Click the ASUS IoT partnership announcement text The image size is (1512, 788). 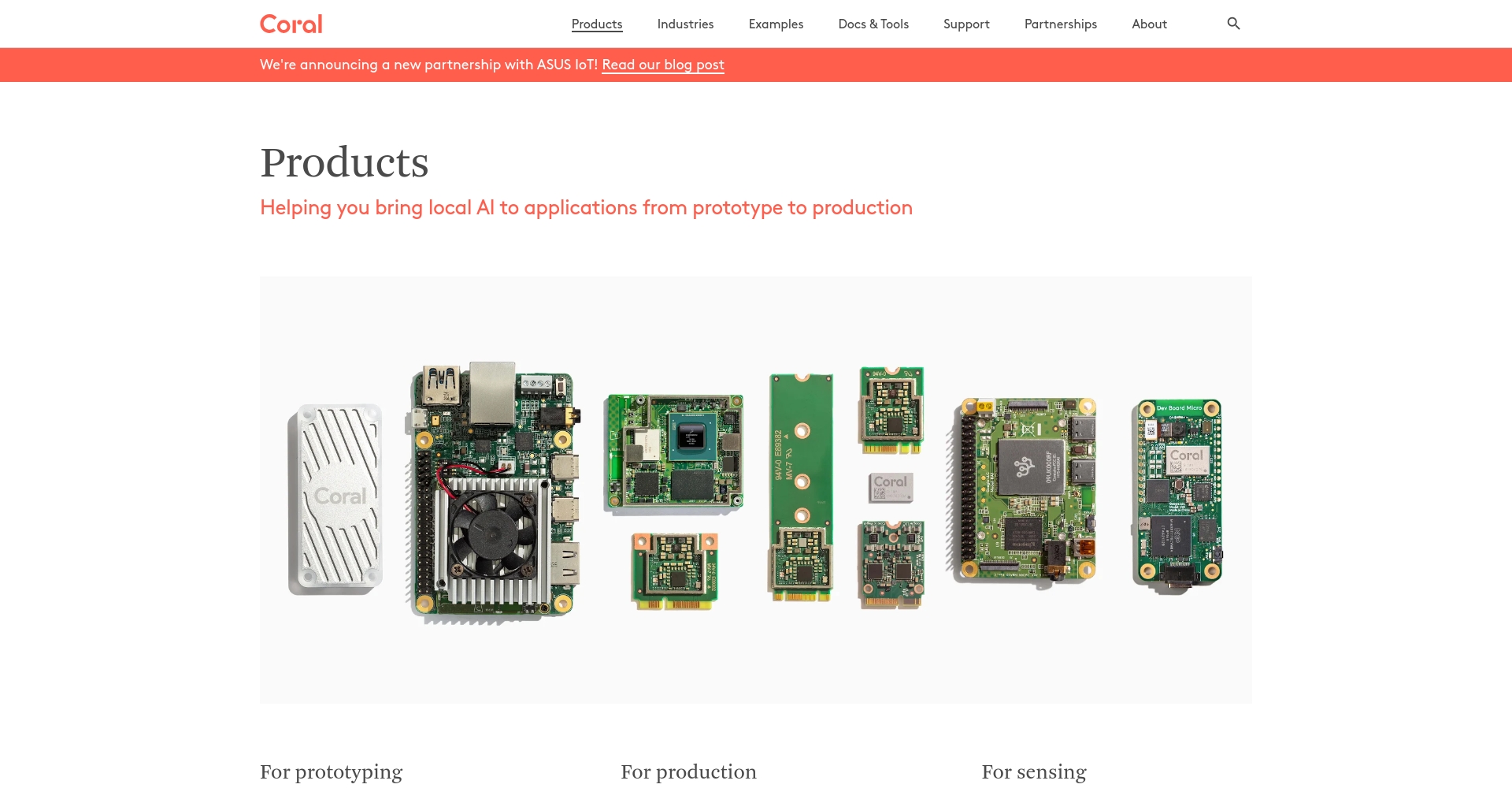pyautogui.click(x=428, y=65)
